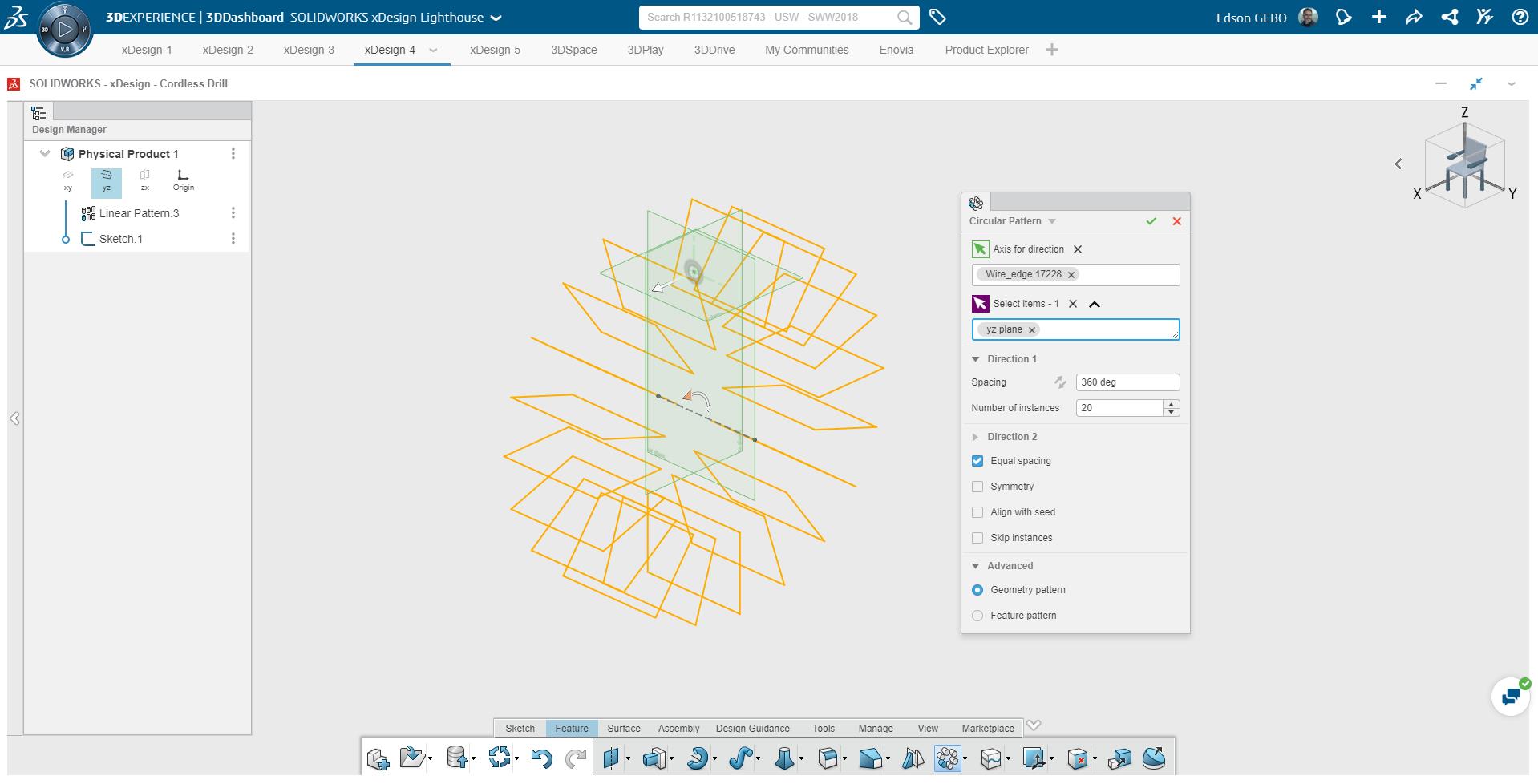Click the New component toolbar icon
The width and height of the screenshot is (1538, 784).
click(378, 758)
